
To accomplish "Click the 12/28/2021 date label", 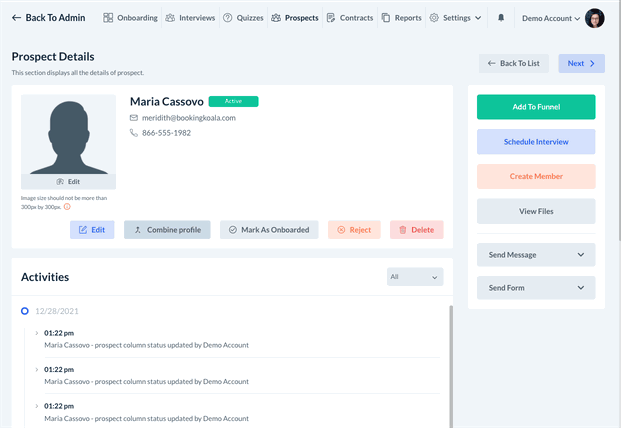I will coord(57,311).
